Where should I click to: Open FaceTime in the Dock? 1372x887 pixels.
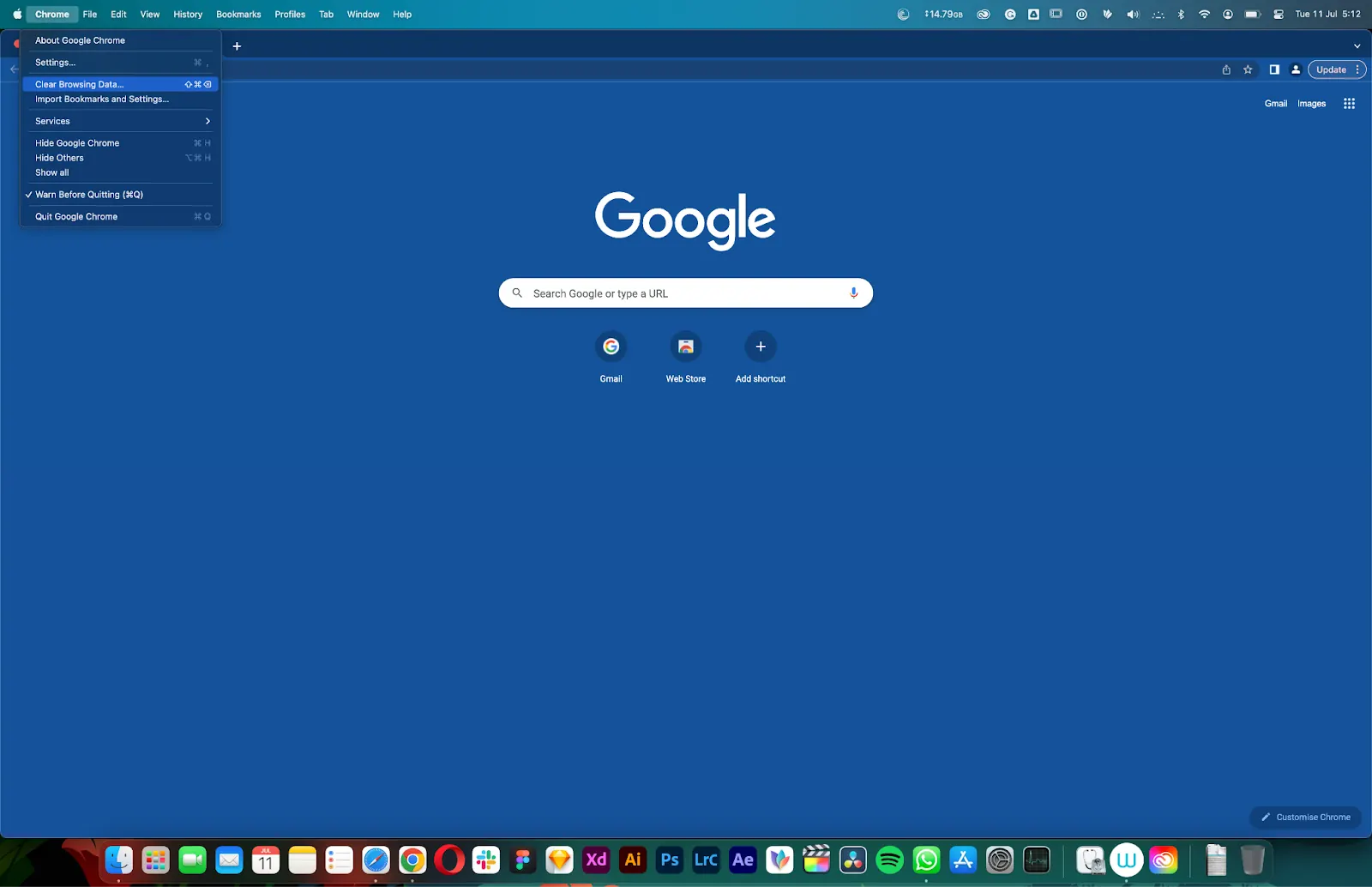pos(192,860)
